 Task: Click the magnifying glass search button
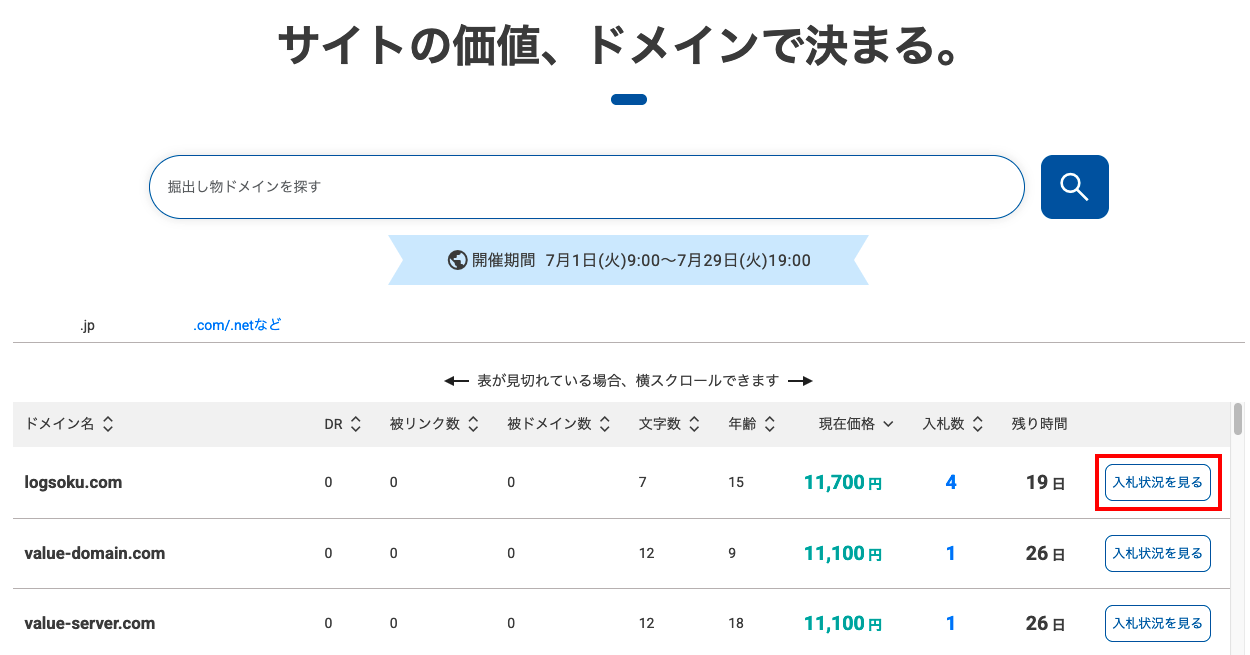(x=1074, y=187)
